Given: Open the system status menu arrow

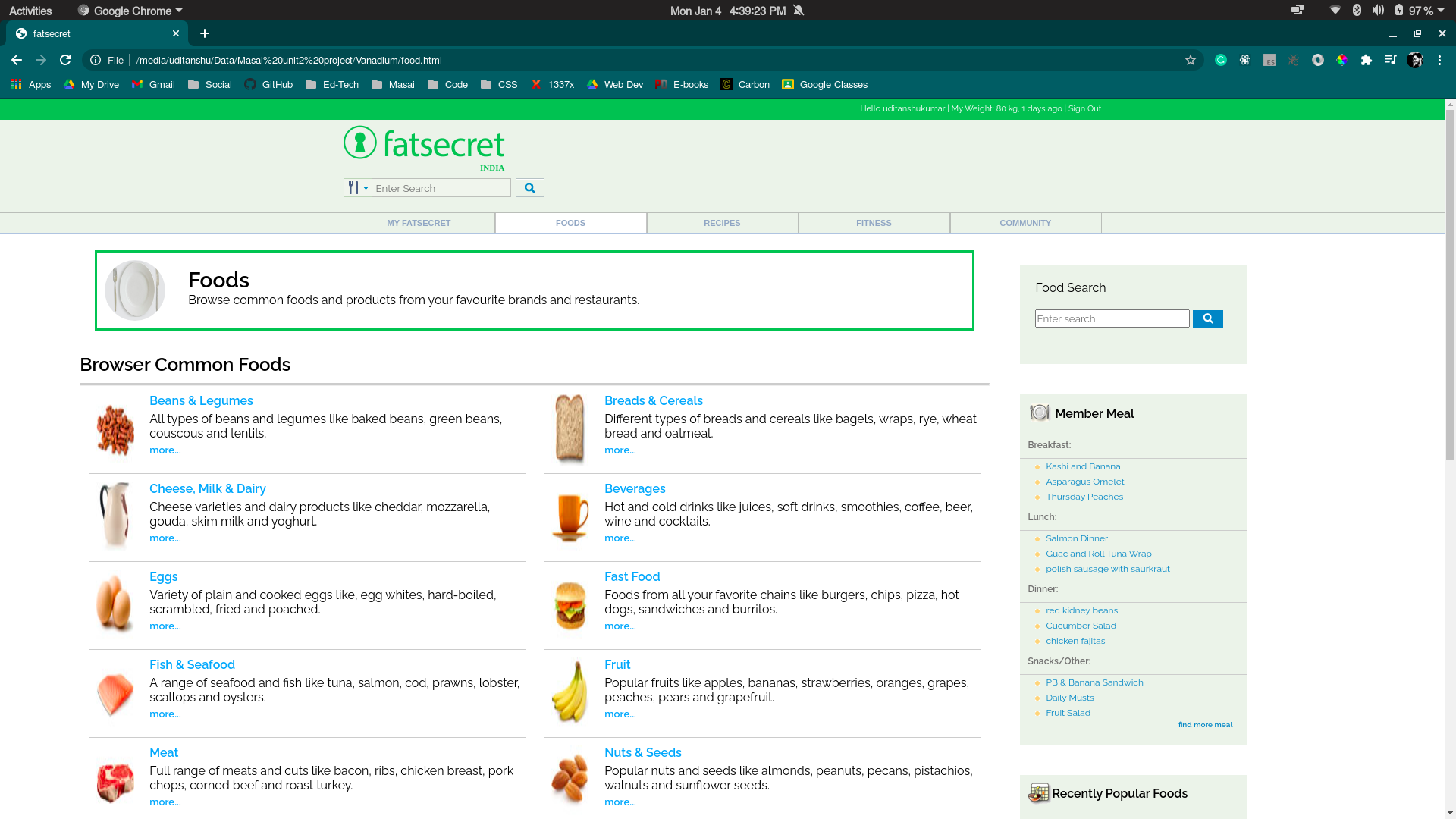Looking at the screenshot, I should pyautogui.click(x=1441, y=11).
